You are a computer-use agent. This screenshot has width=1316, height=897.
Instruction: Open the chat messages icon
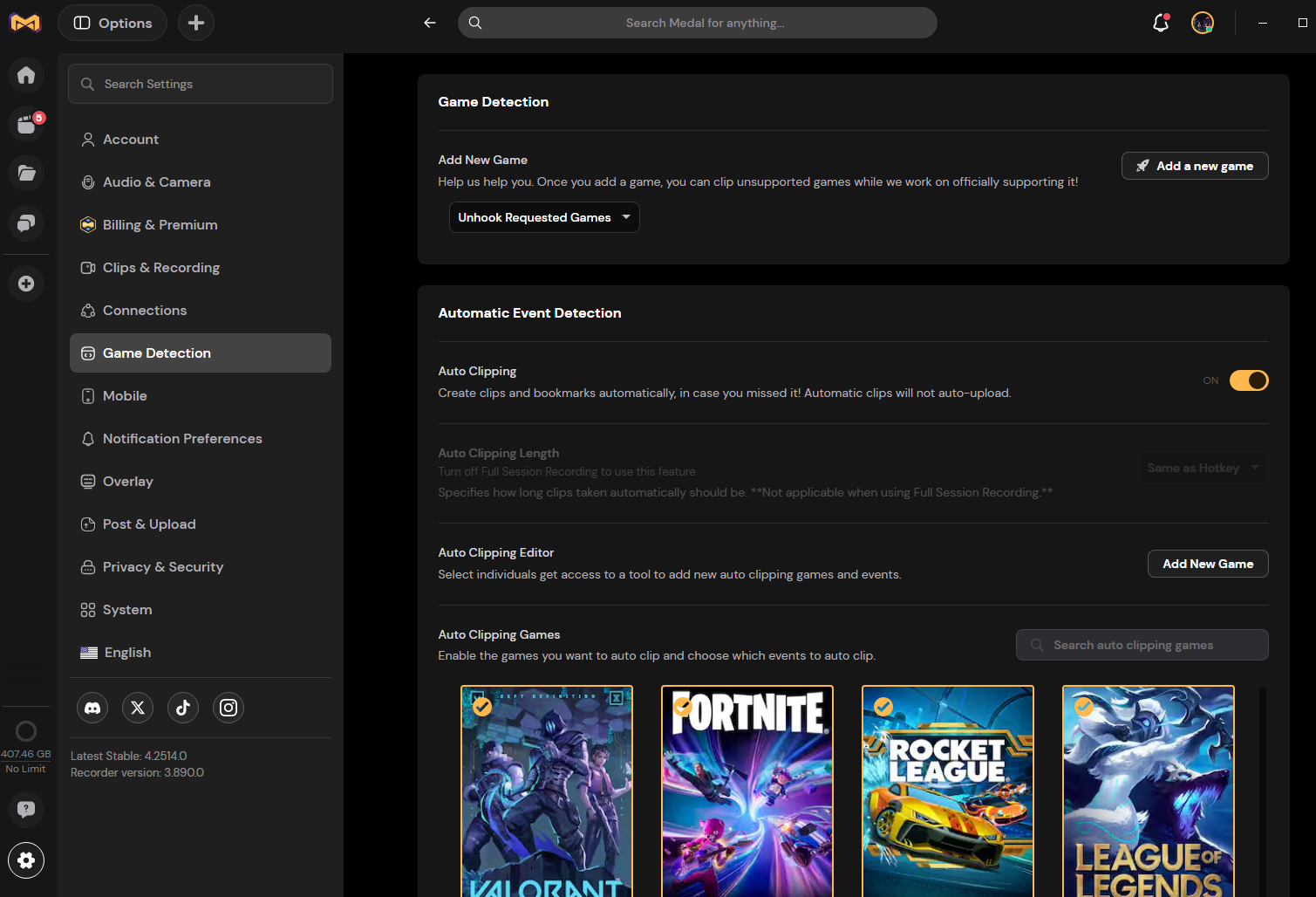pyautogui.click(x=26, y=223)
